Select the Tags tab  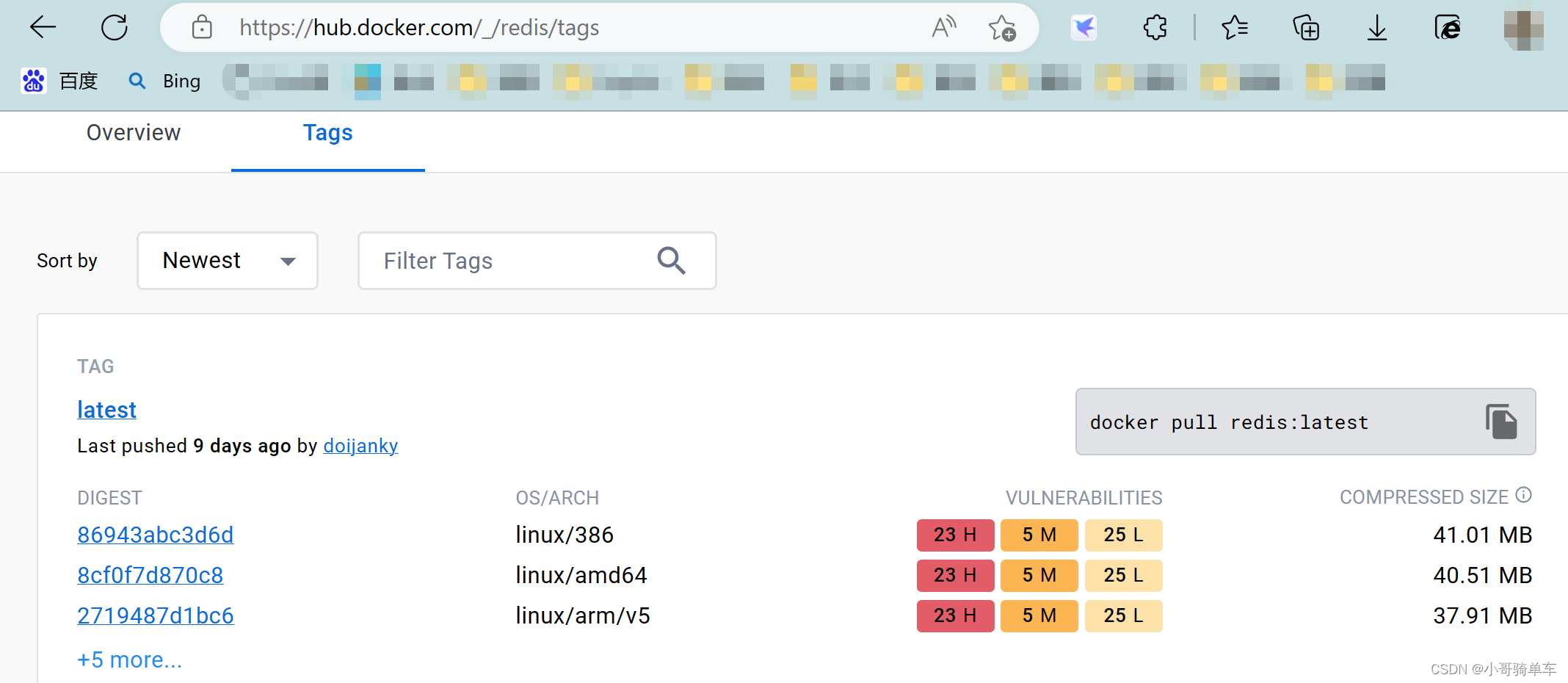328,133
